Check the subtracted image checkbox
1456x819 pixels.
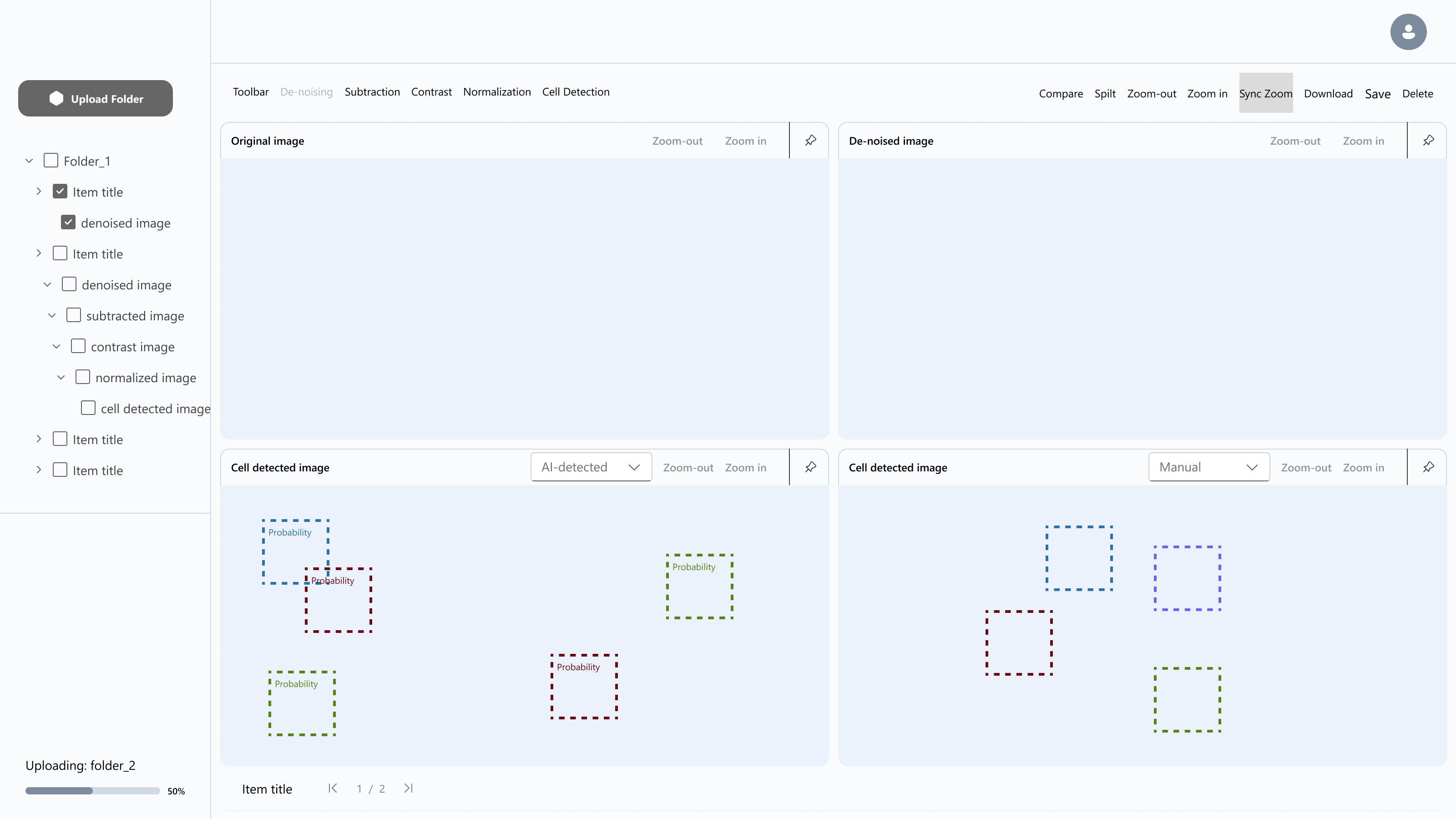tap(73, 315)
